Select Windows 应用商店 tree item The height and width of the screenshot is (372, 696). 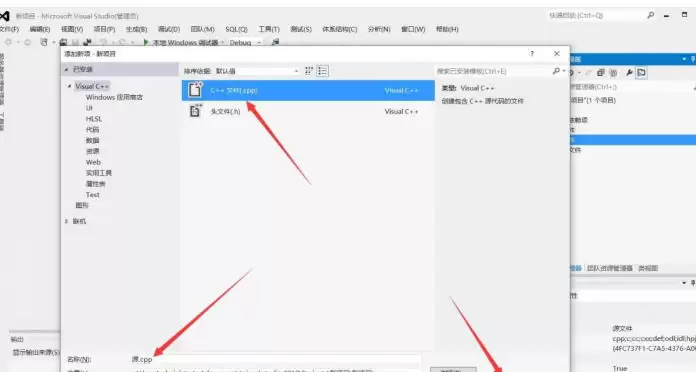coord(114,97)
